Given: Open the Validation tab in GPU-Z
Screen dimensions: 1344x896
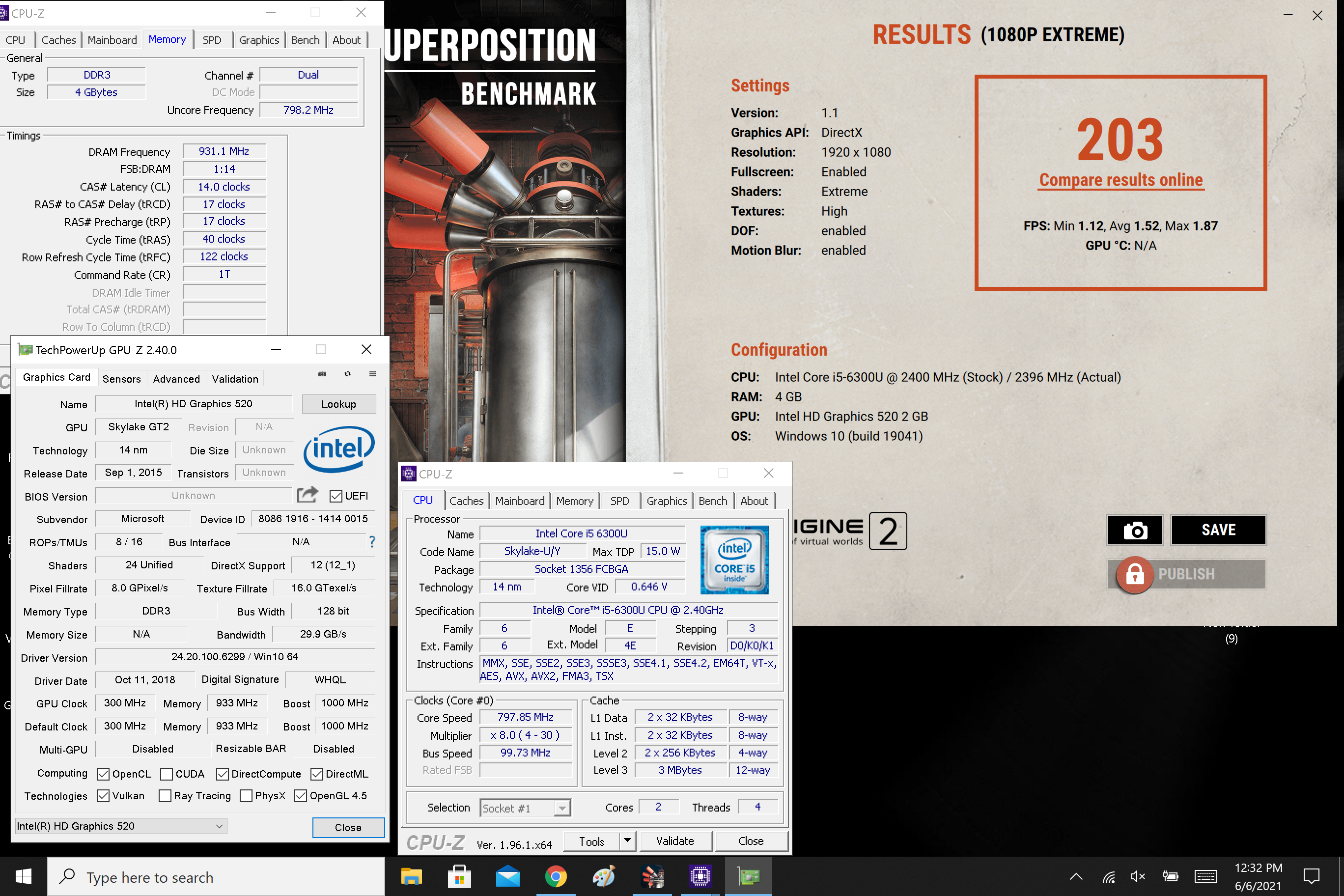Looking at the screenshot, I should coord(235,379).
